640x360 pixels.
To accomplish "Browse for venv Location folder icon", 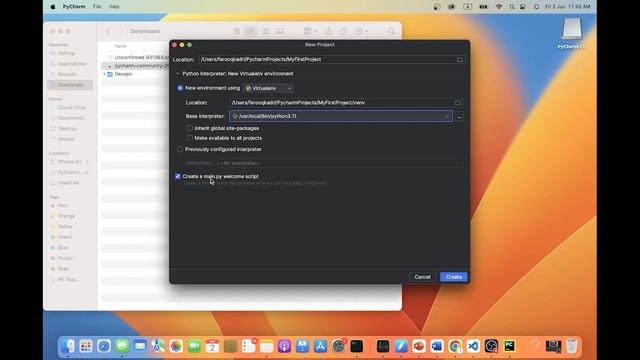I will (458, 103).
